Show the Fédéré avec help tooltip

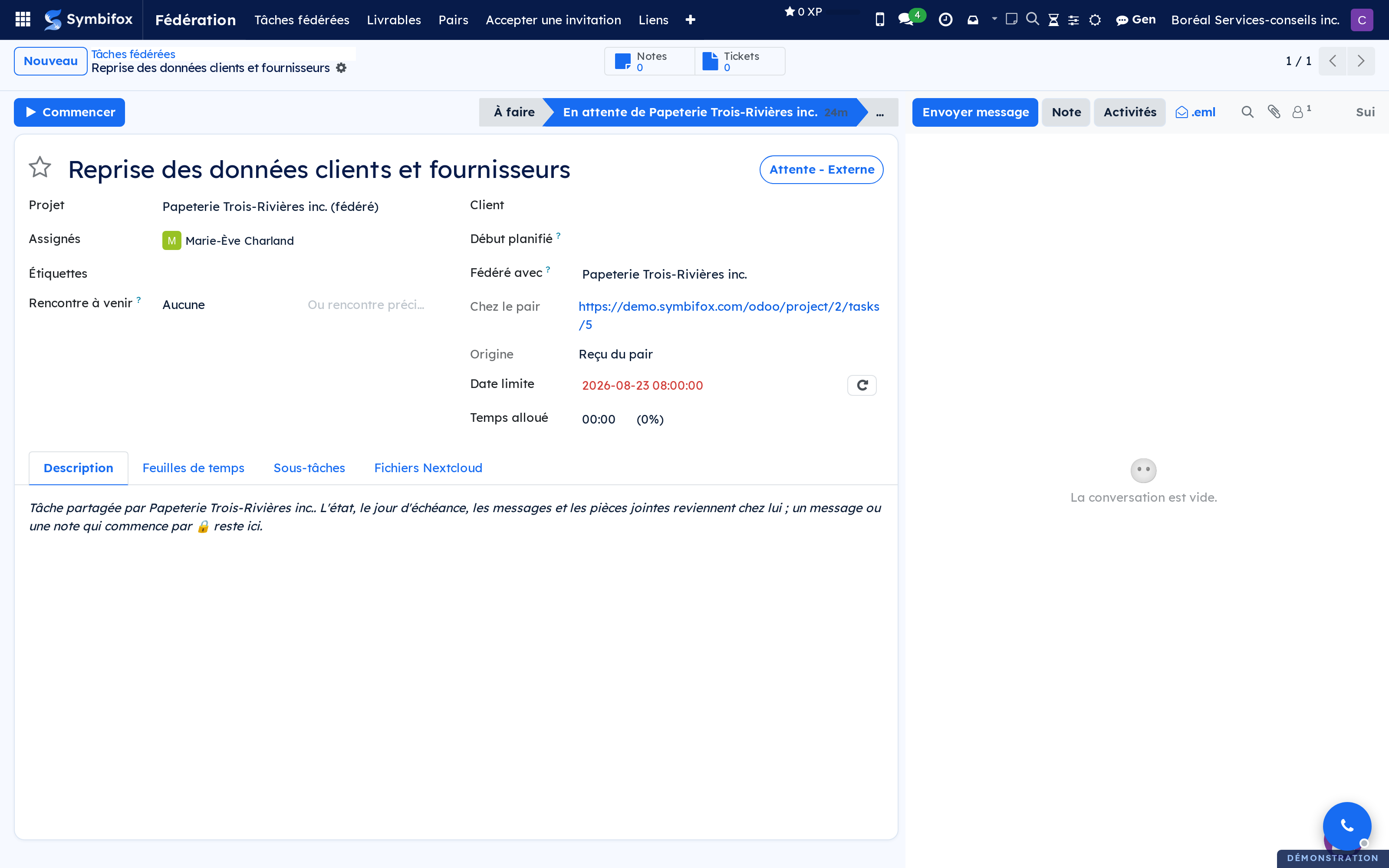[547, 269]
